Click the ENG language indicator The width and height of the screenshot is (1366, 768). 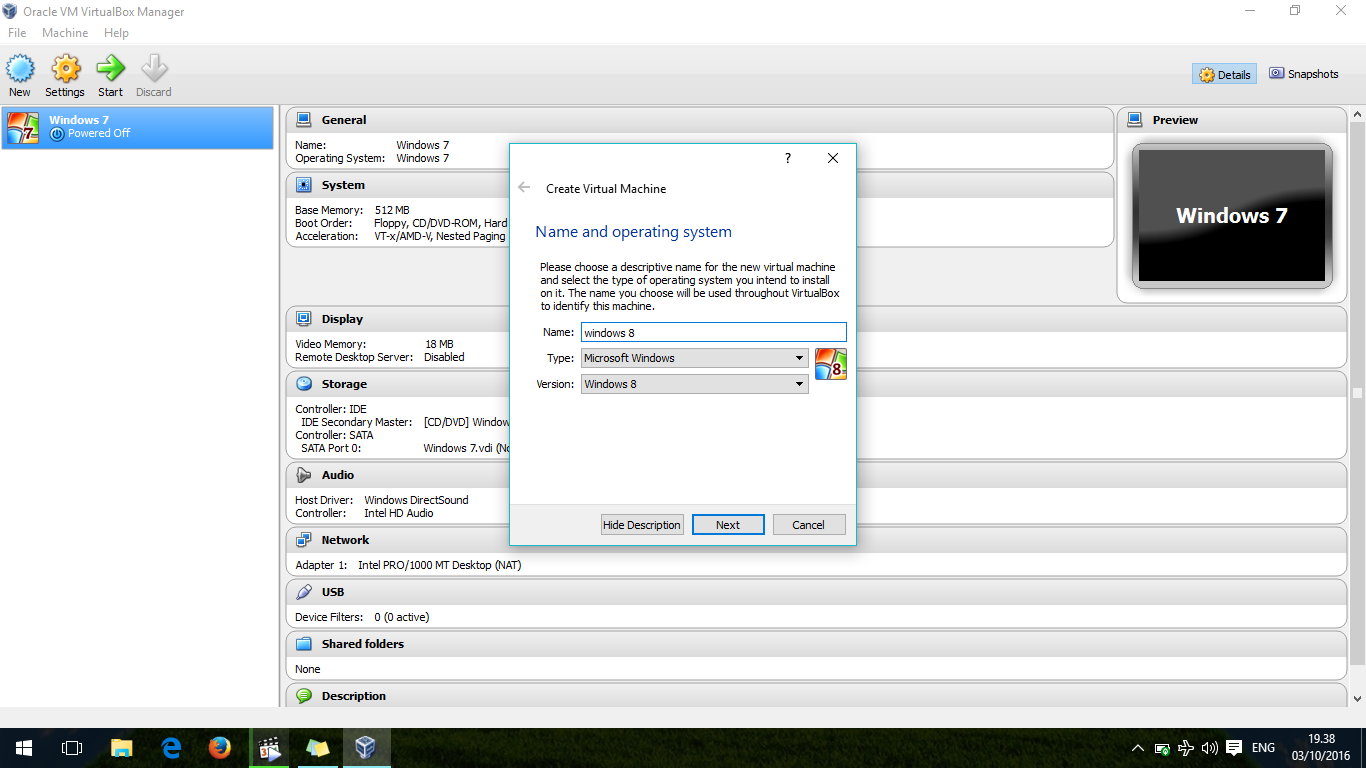pyautogui.click(x=1263, y=748)
